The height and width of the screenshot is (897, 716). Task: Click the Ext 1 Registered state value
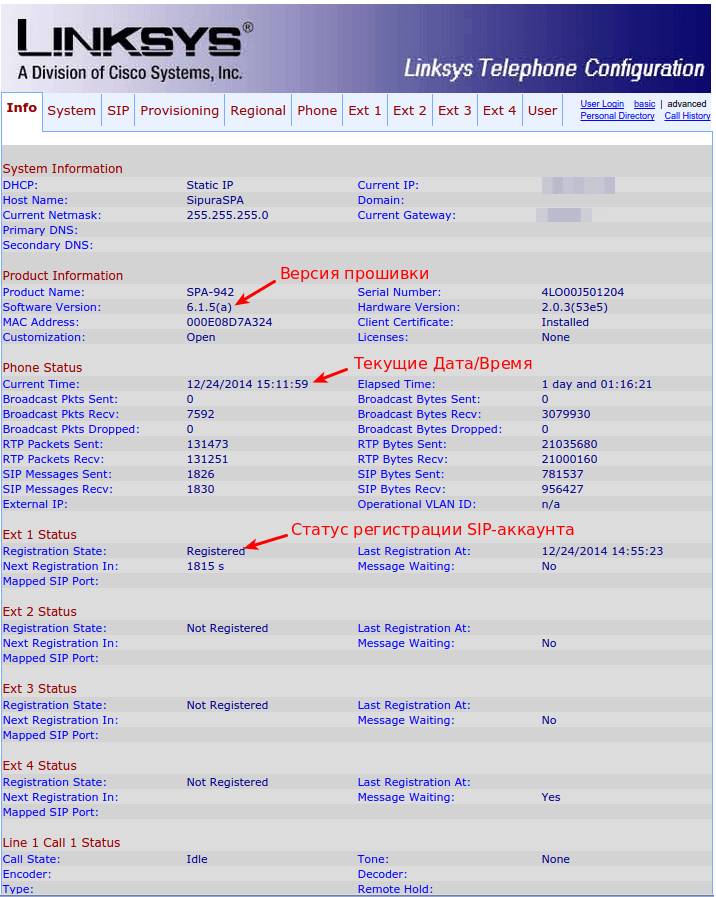click(x=216, y=551)
